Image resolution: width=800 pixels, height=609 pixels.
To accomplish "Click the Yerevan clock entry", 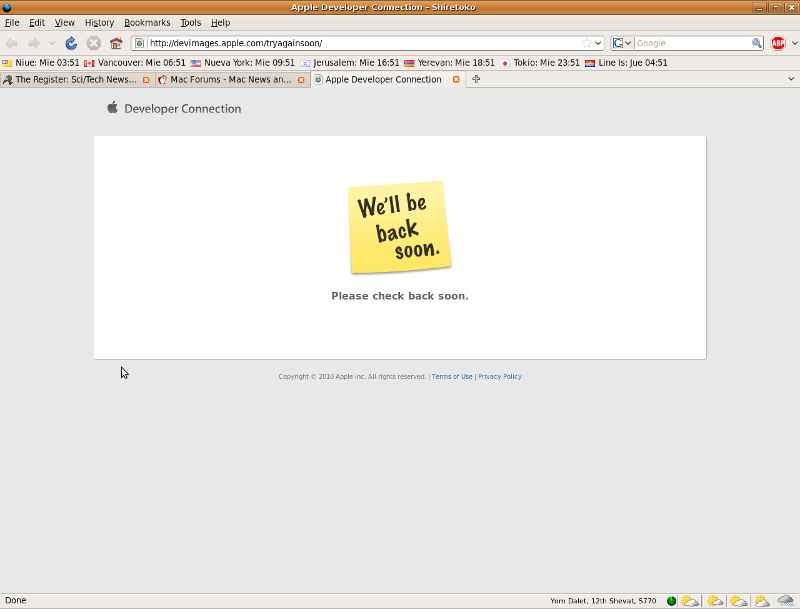I will click(x=449, y=63).
